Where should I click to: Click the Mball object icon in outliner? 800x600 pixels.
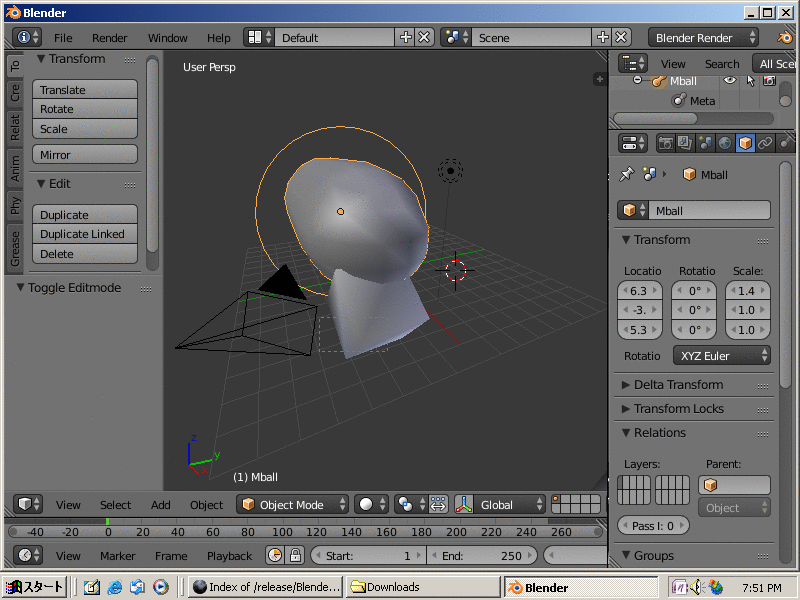click(659, 81)
